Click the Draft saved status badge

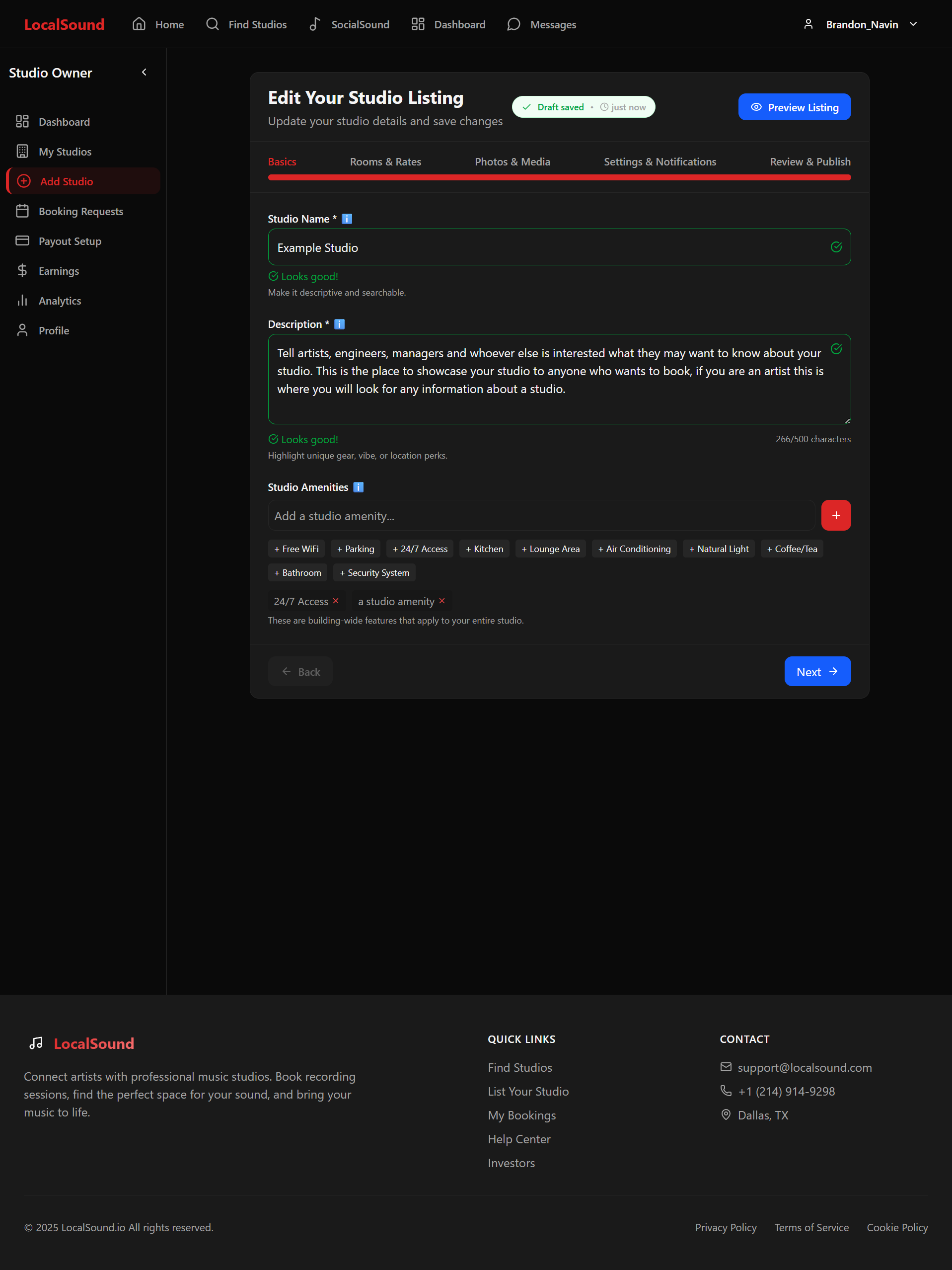tap(583, 107)
